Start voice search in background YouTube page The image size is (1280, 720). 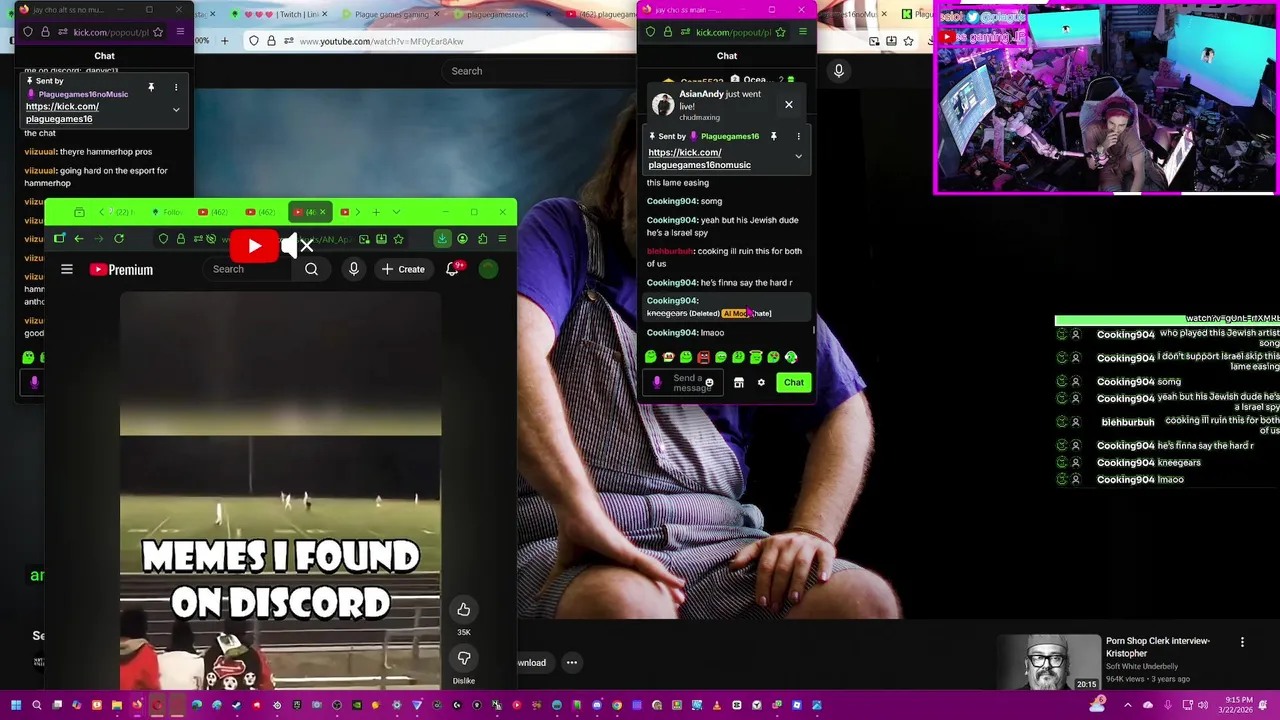839,70
